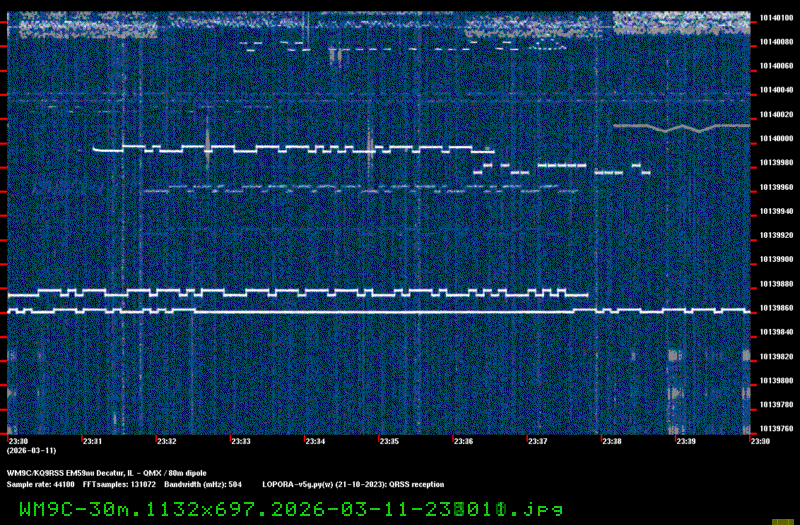
Task: Click the 23:37 time tick label
Action: [538, 441]
